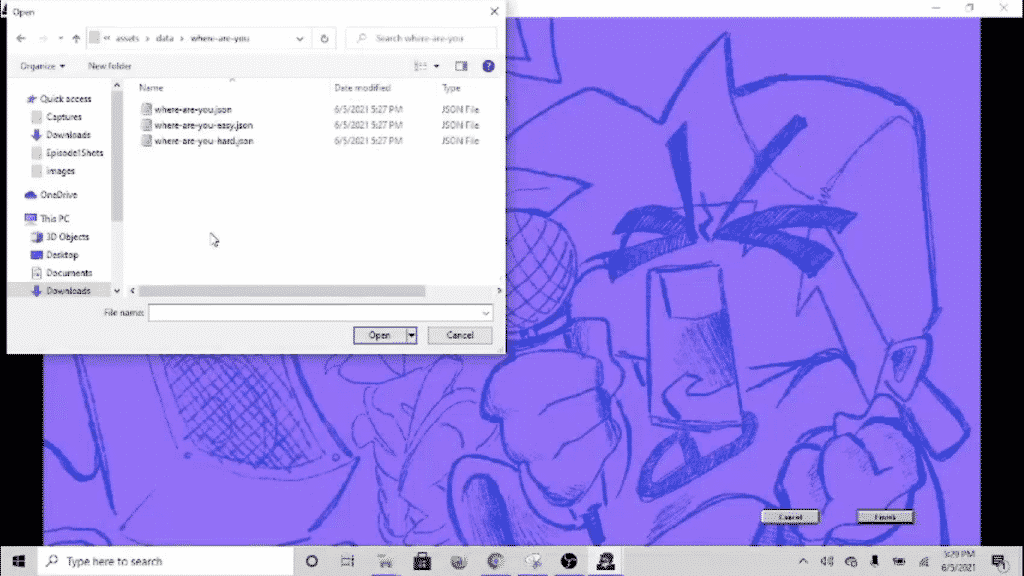Click the File name input field

(x=320, y=313)
